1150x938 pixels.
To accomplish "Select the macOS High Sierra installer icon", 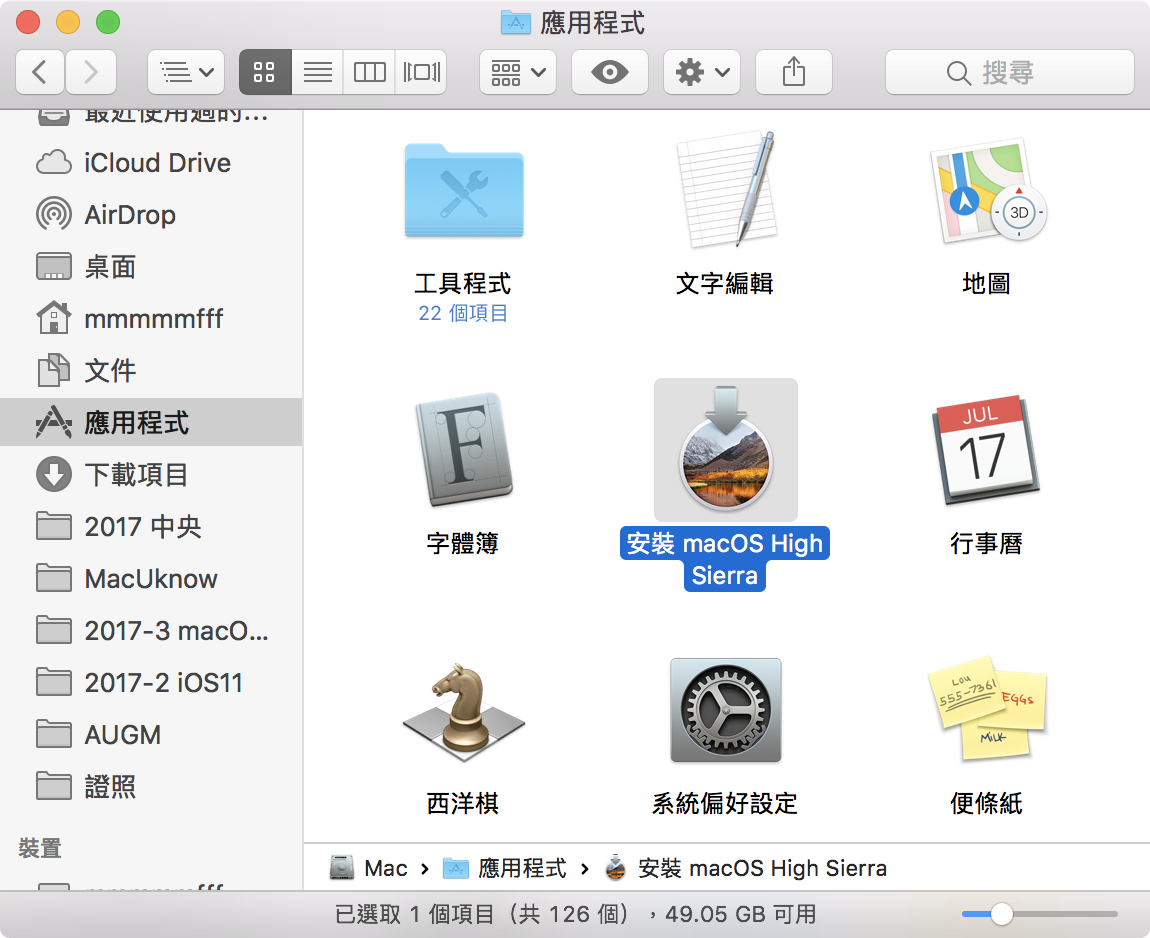I will click(x=725, y=450).
